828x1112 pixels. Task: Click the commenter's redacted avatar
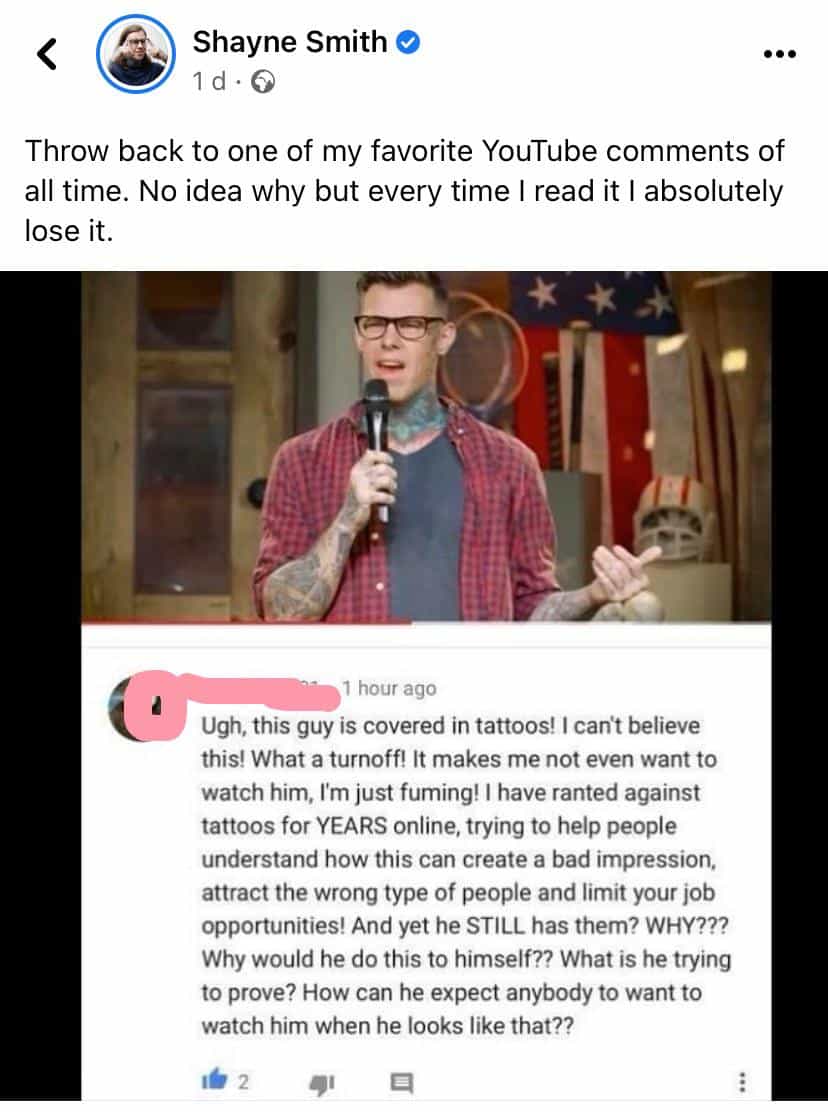pos(138,707)
